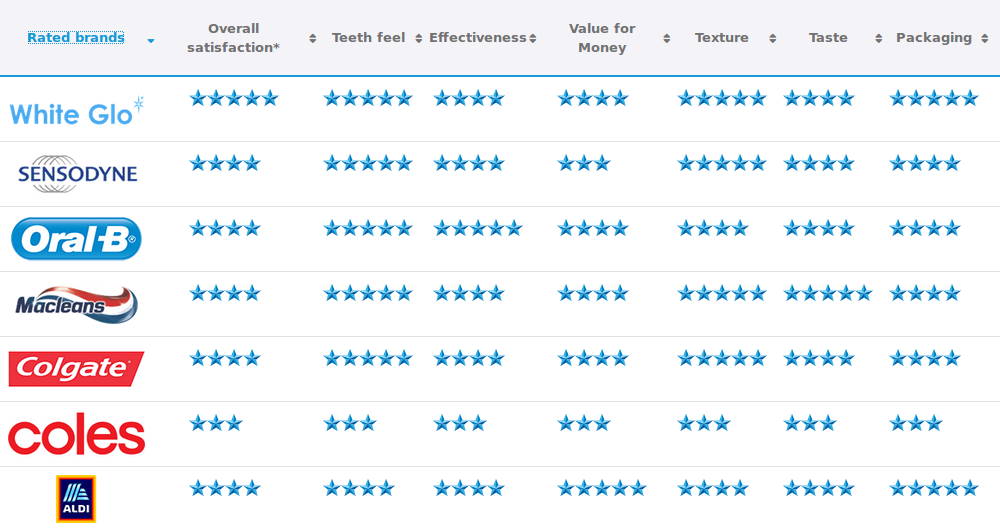Sort by Packaging using its arrows

coord(985,38)
